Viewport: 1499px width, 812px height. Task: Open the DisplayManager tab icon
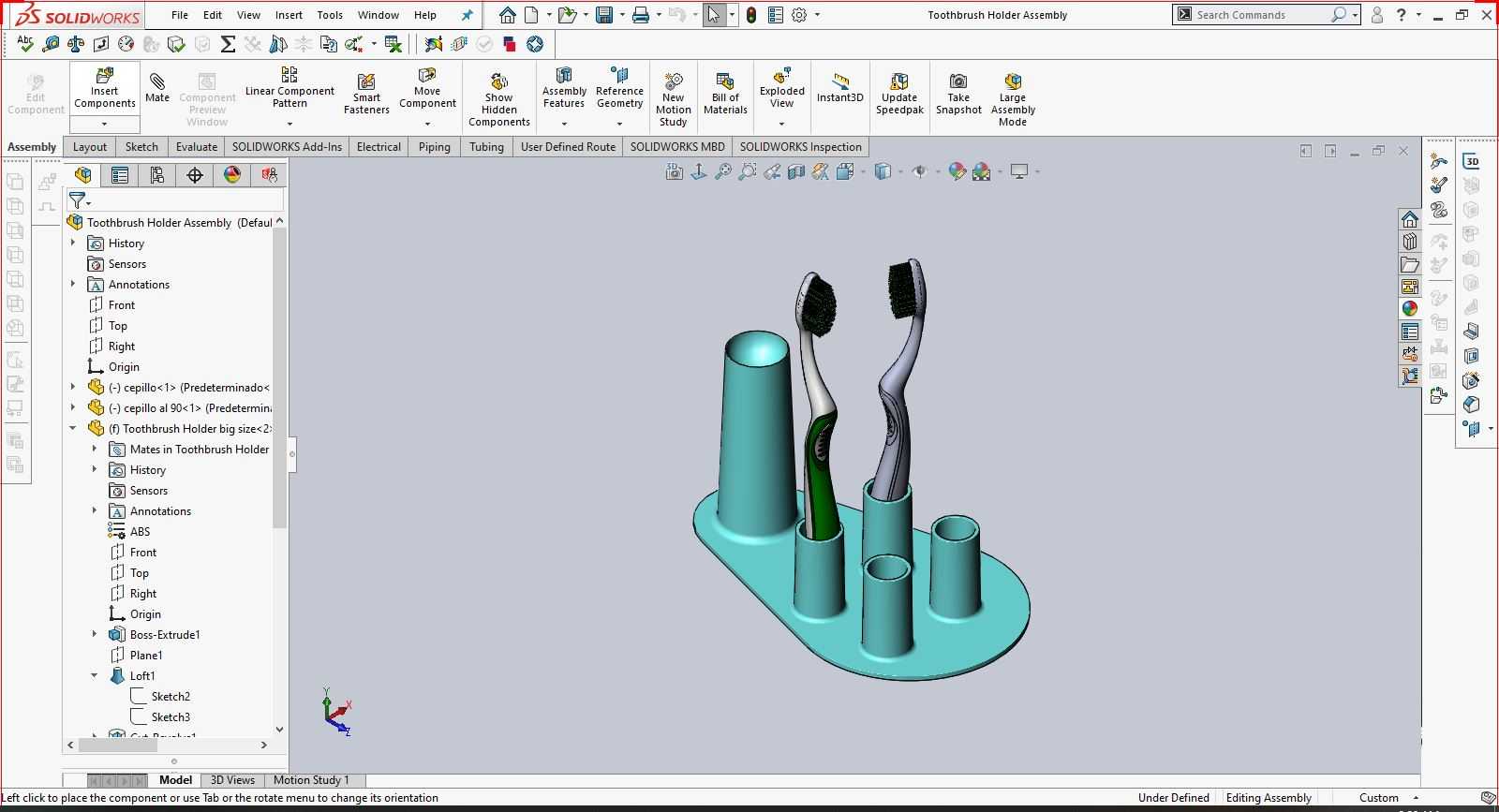[x=232, y=175]
